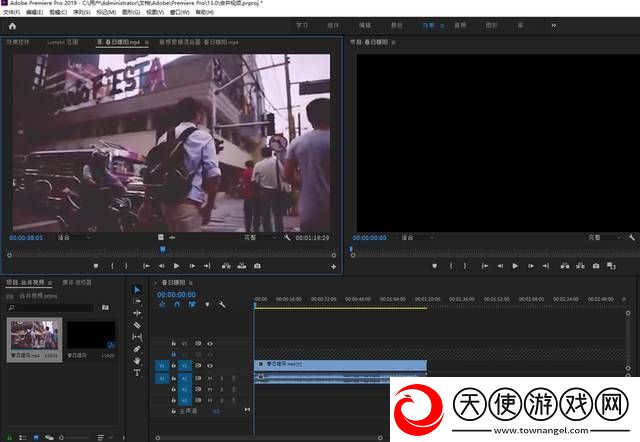Toggle sync lock on V1 track
The height and width of the screenshot is (442, 640).
point(198,366)
